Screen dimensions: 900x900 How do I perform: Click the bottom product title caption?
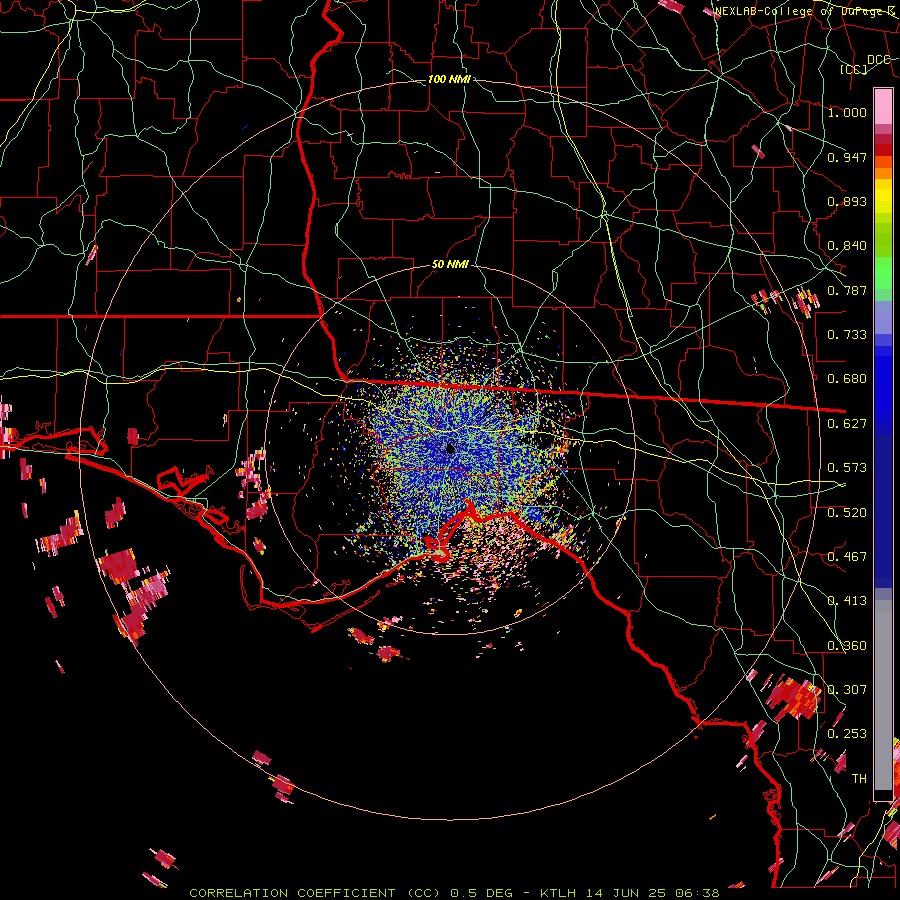454,893
